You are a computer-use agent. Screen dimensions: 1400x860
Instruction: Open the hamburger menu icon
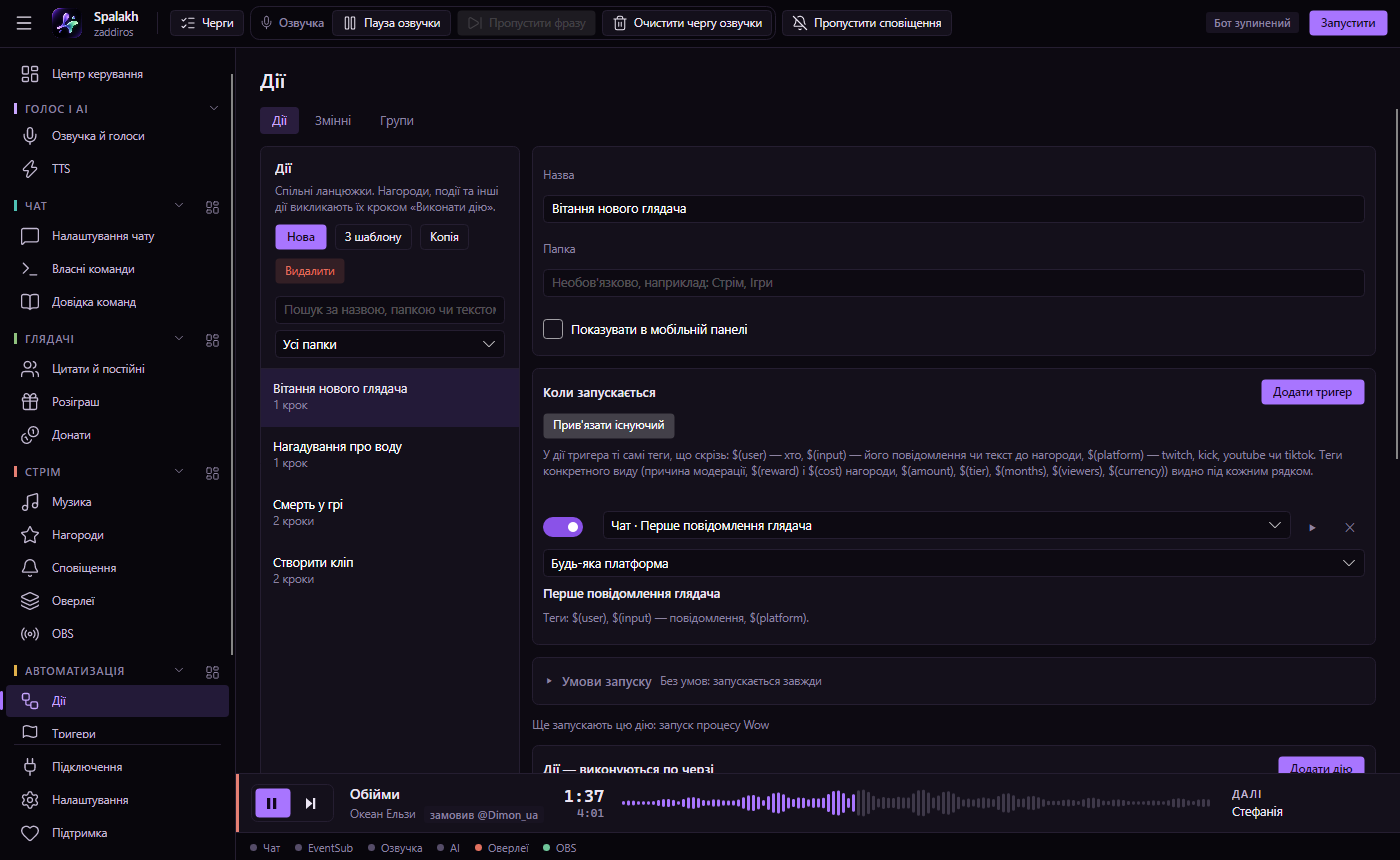24,23
